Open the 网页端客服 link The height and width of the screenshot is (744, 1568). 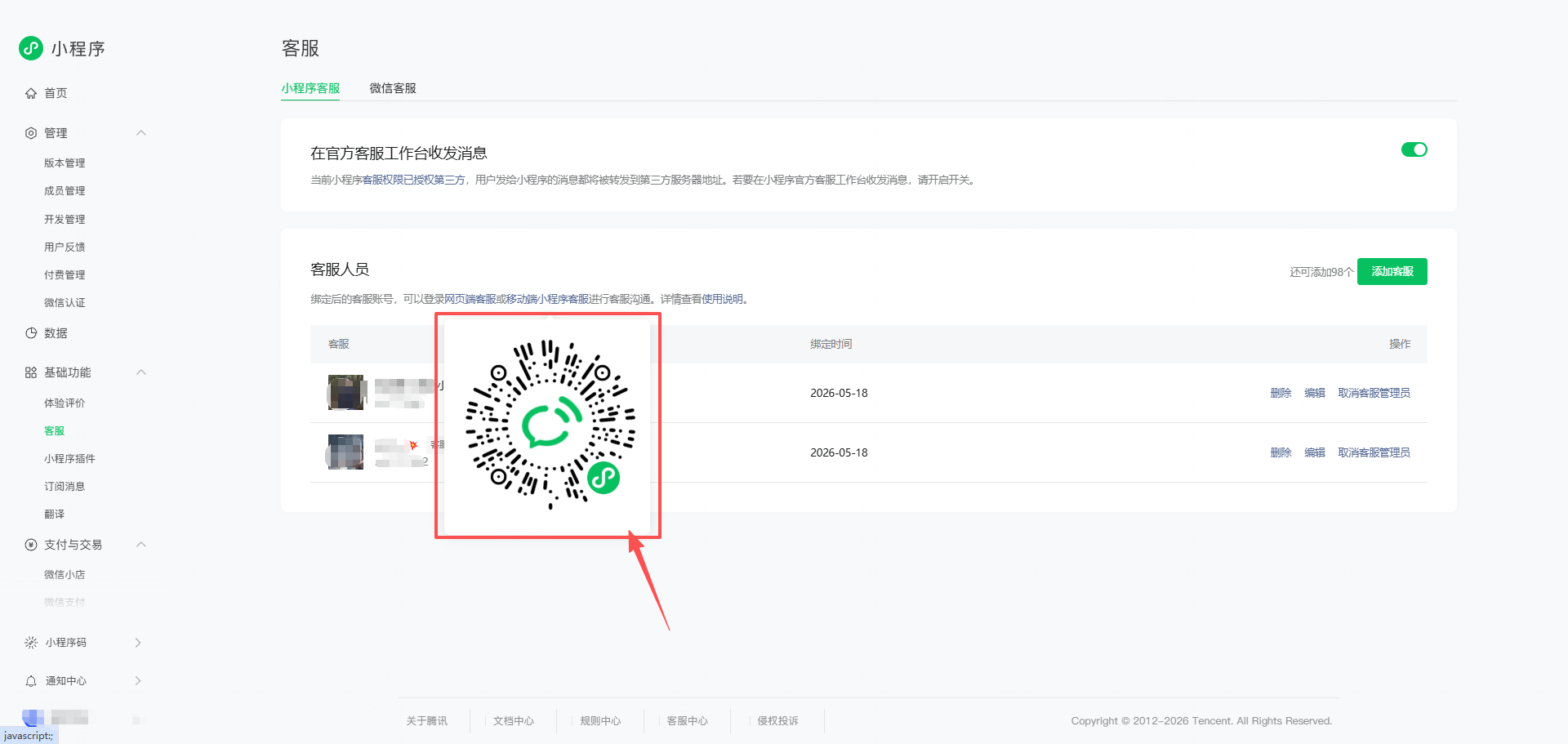(470, 299)
